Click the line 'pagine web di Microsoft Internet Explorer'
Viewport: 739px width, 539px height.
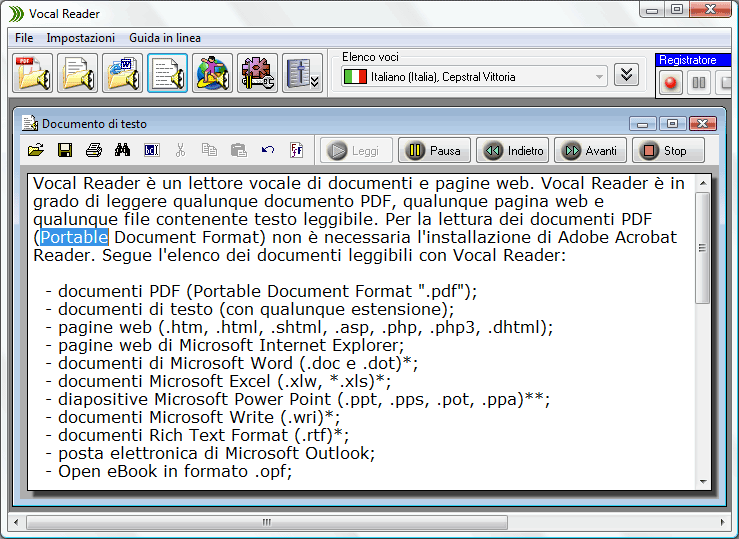(224, 345)
